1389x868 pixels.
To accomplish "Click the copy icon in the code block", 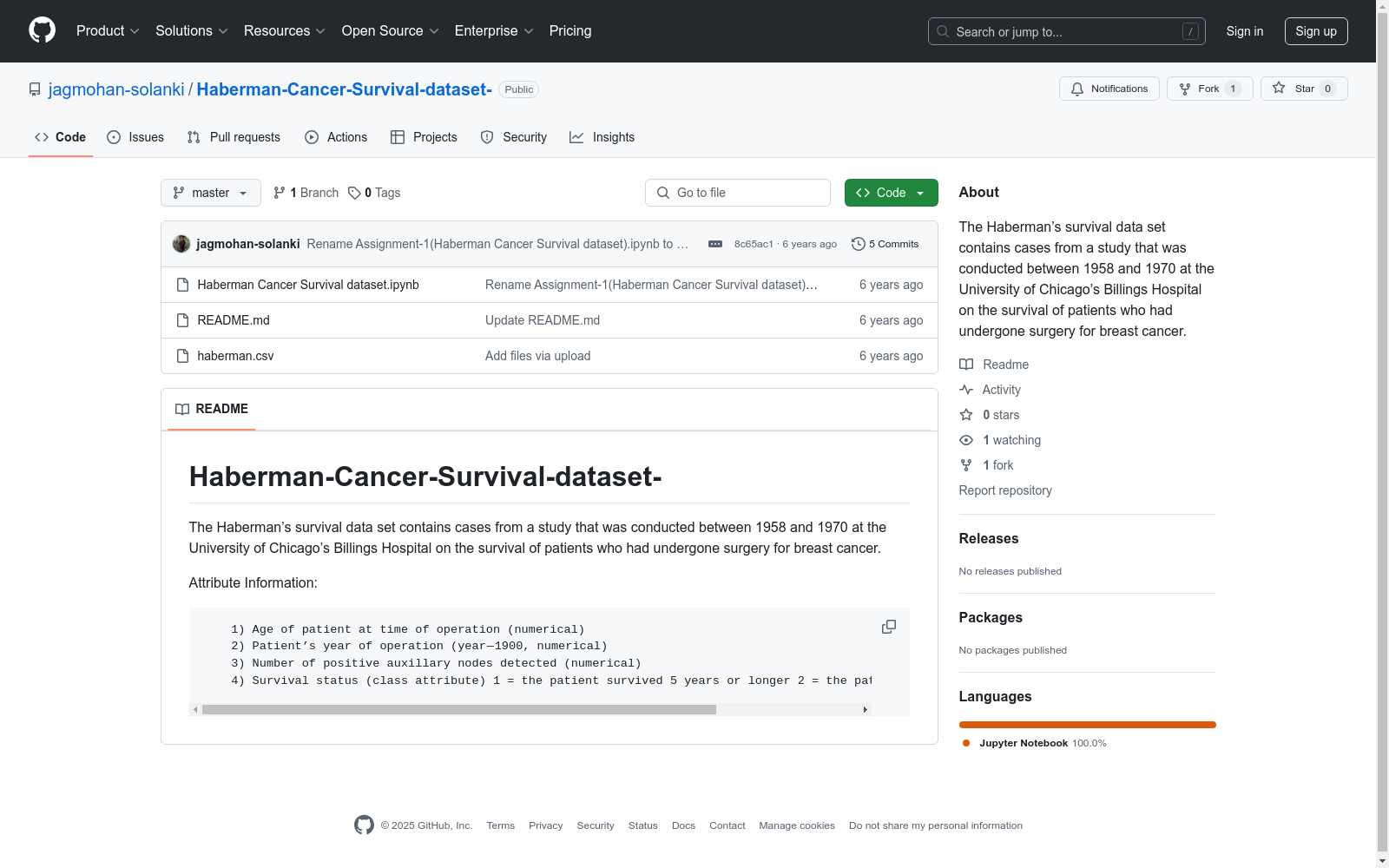I will click(888, 627).
